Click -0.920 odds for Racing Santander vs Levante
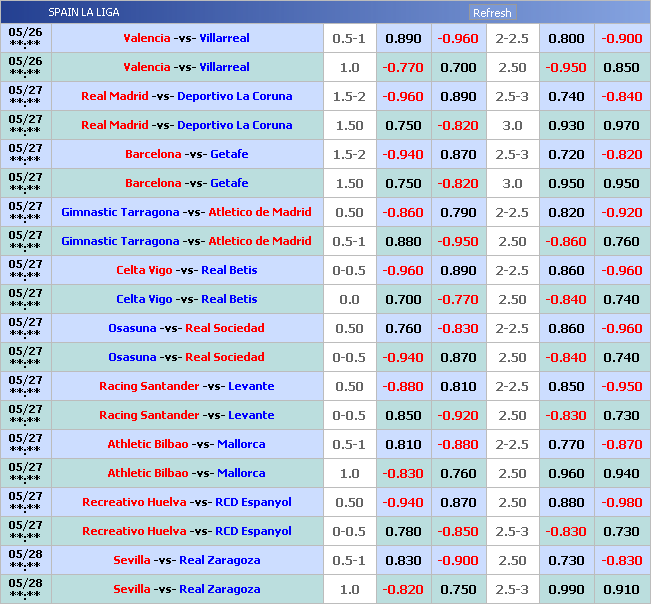Viewport: 651px width, 604px height. click(x=458, y=415)
